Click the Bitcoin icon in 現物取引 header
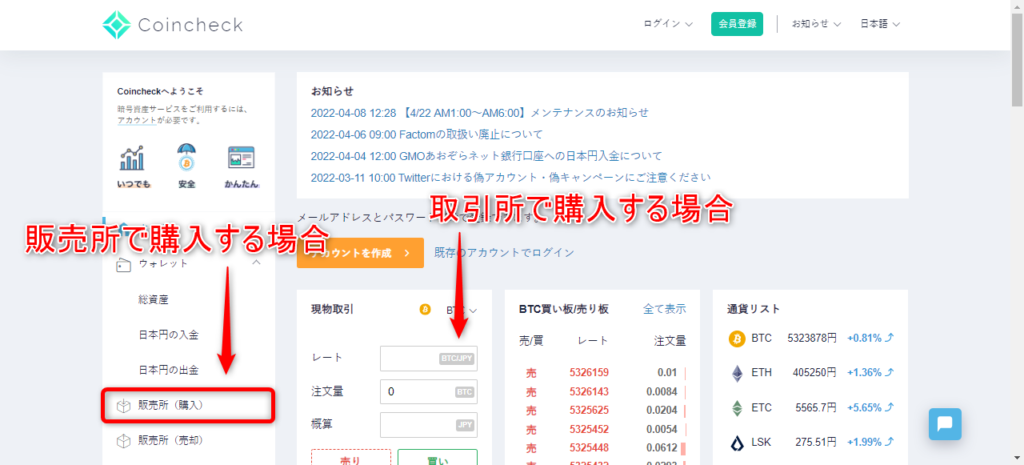This screenshot has width=1024, height=465. point(425,310)
